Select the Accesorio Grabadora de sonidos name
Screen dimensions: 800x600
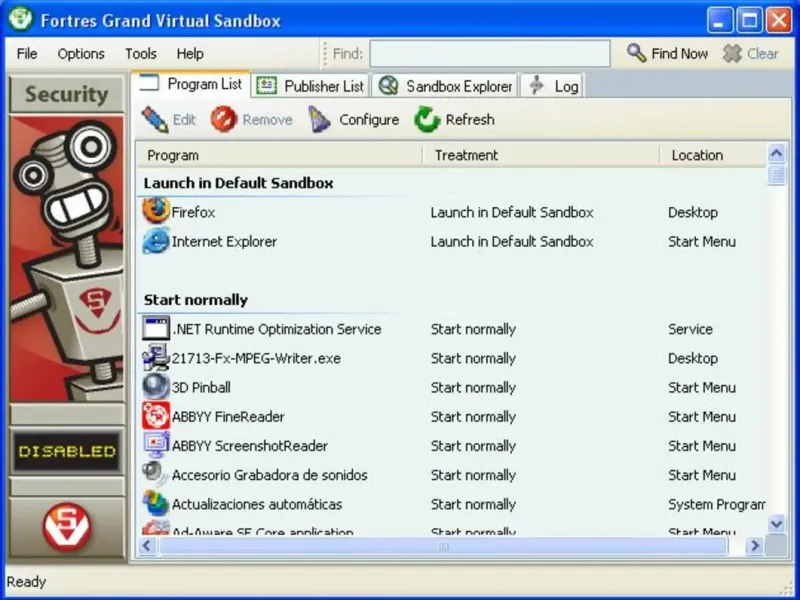(269, 474)
